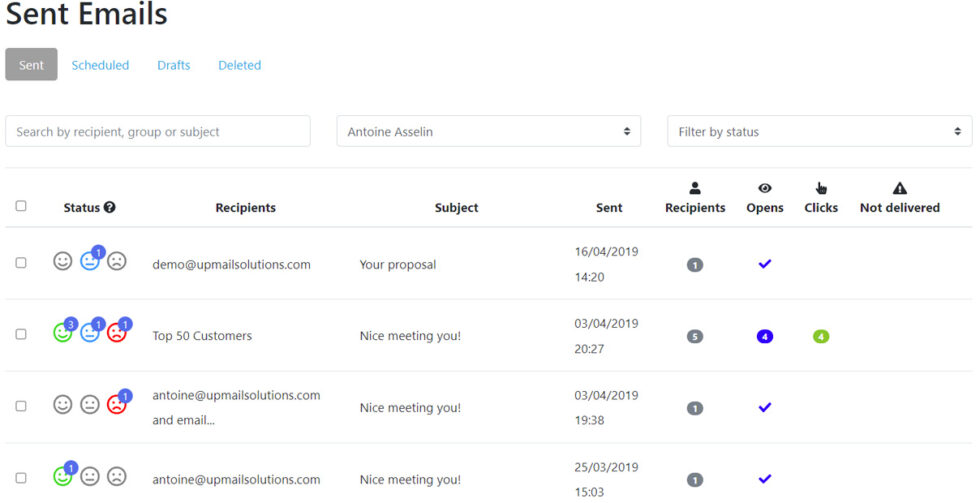
Task: Click the search by recipient field
Action: pyautogui.click(x=158, y=131)
